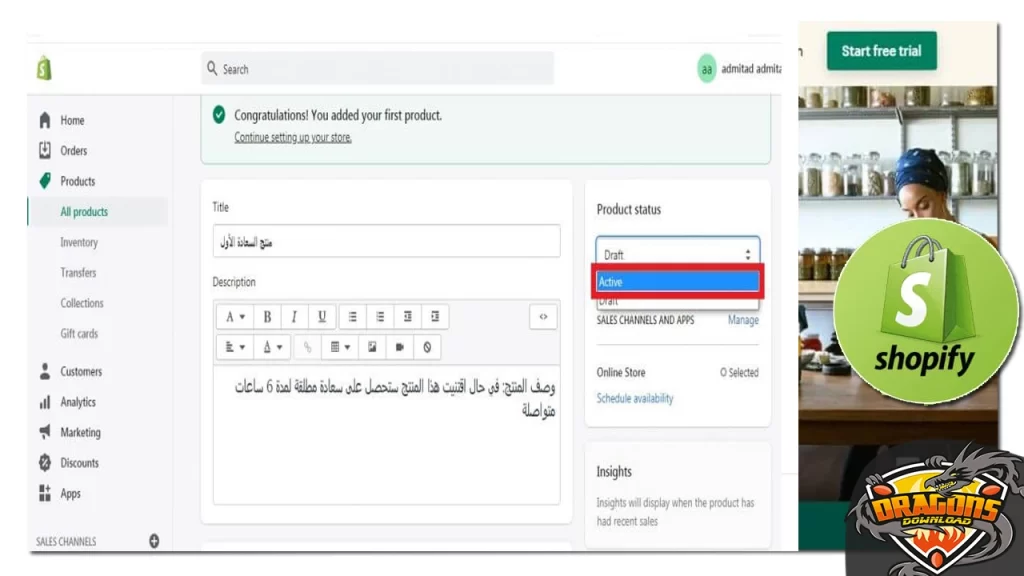Insert a numbered list in the description

tap(379, 317)
